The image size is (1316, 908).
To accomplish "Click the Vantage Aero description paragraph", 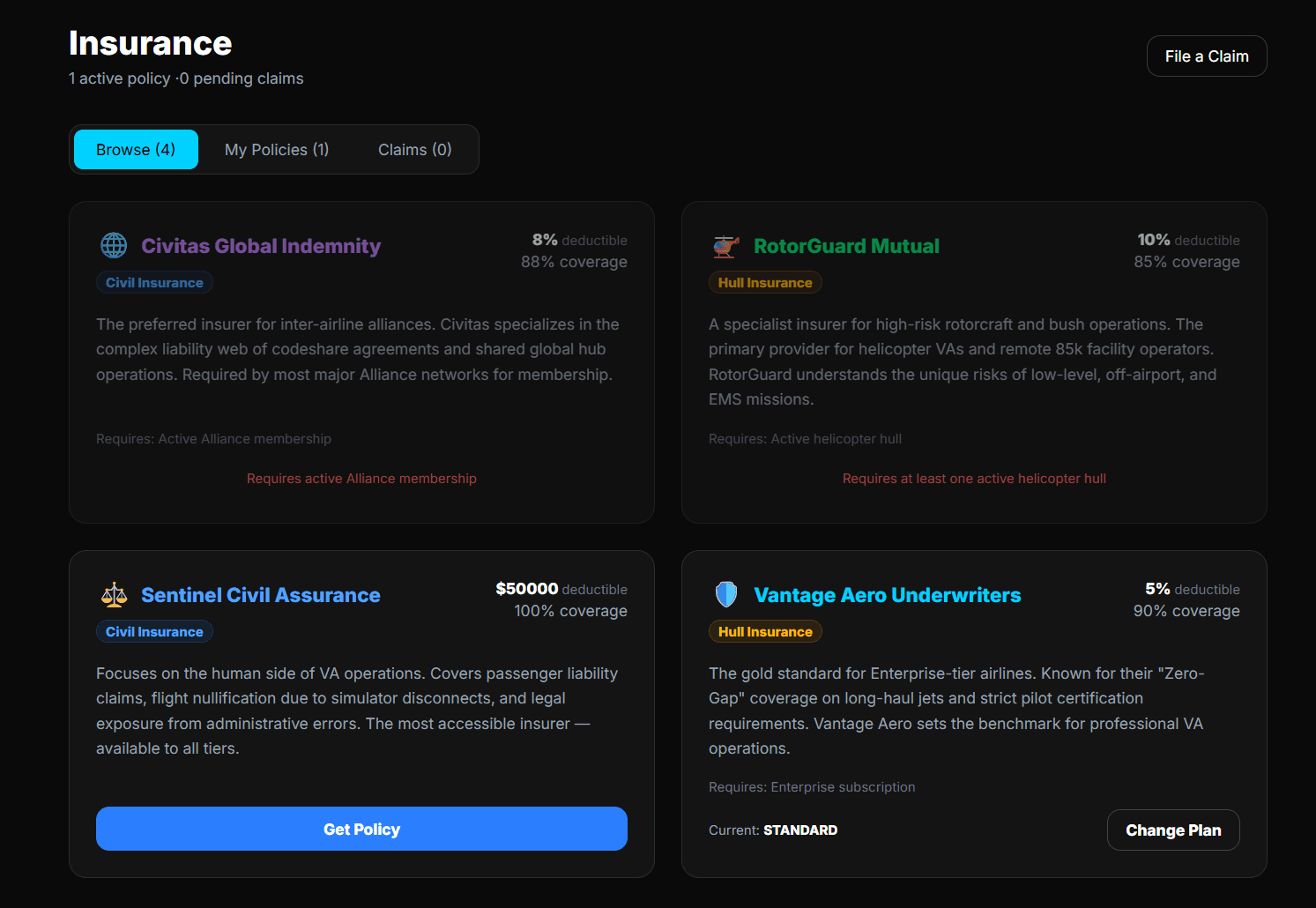I will coord(956,711).
